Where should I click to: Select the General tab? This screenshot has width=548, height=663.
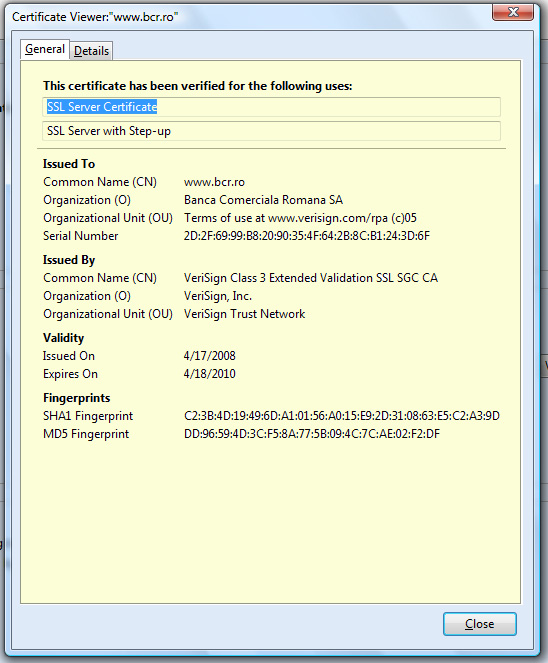[45, 49]
